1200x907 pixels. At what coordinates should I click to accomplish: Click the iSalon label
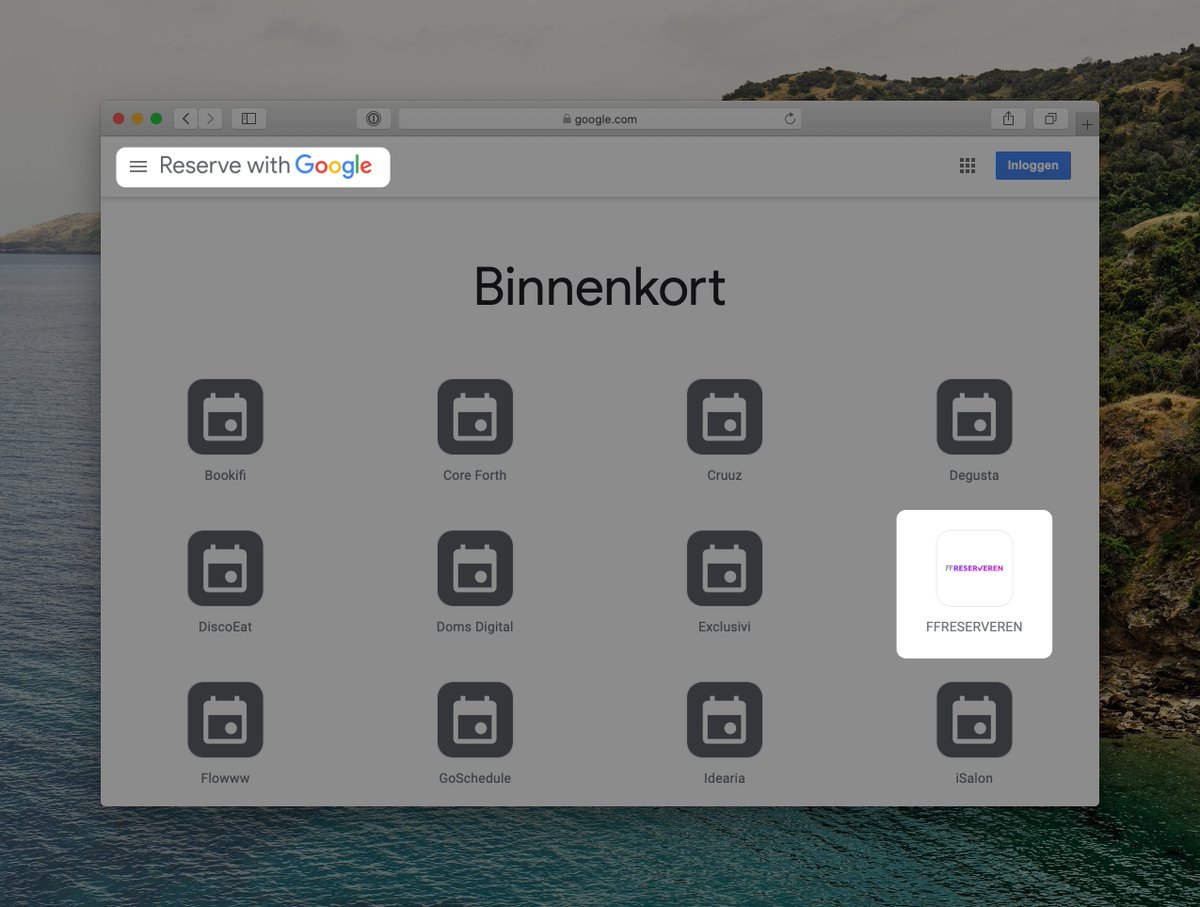(974, 778)
